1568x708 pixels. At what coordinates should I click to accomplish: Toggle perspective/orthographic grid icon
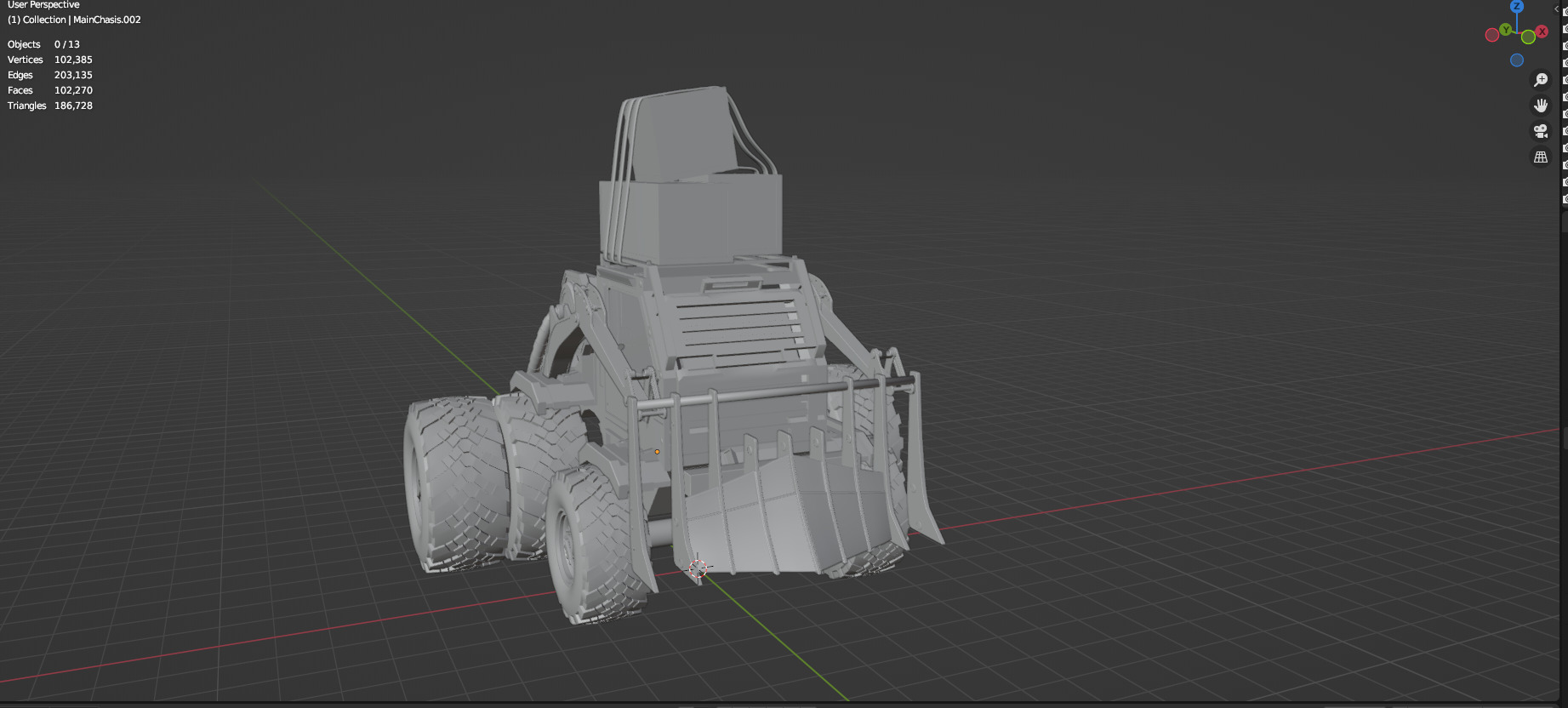[1541, 157]
